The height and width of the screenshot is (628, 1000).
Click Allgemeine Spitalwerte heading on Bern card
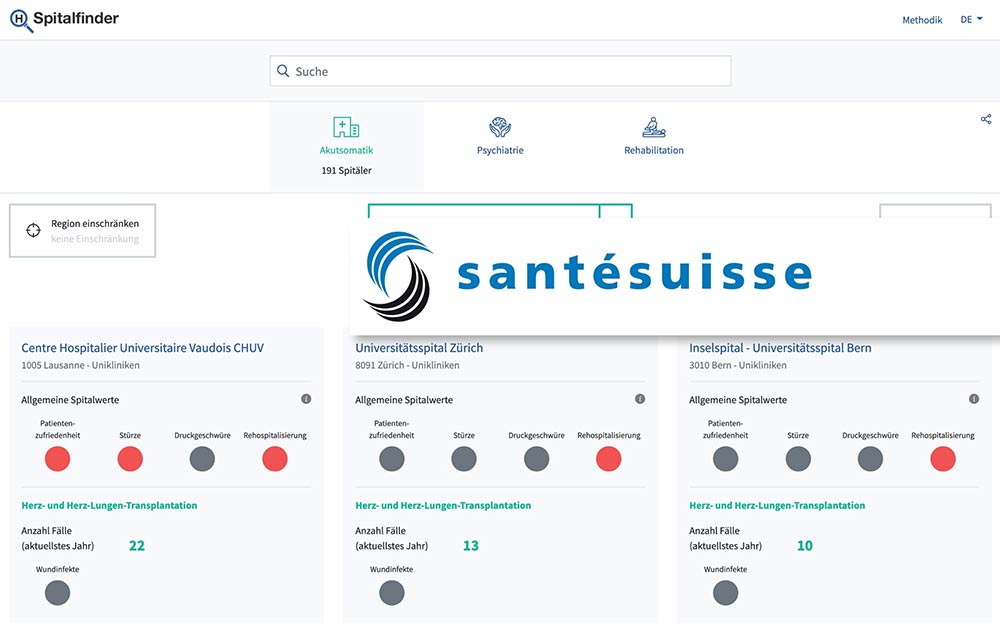tap(738, 400)
